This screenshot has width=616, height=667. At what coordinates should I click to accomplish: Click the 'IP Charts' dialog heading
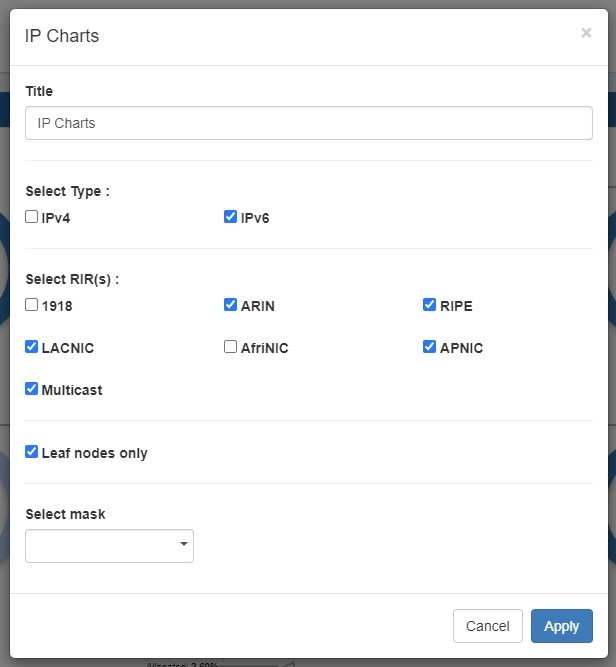(x=62, y=36)
